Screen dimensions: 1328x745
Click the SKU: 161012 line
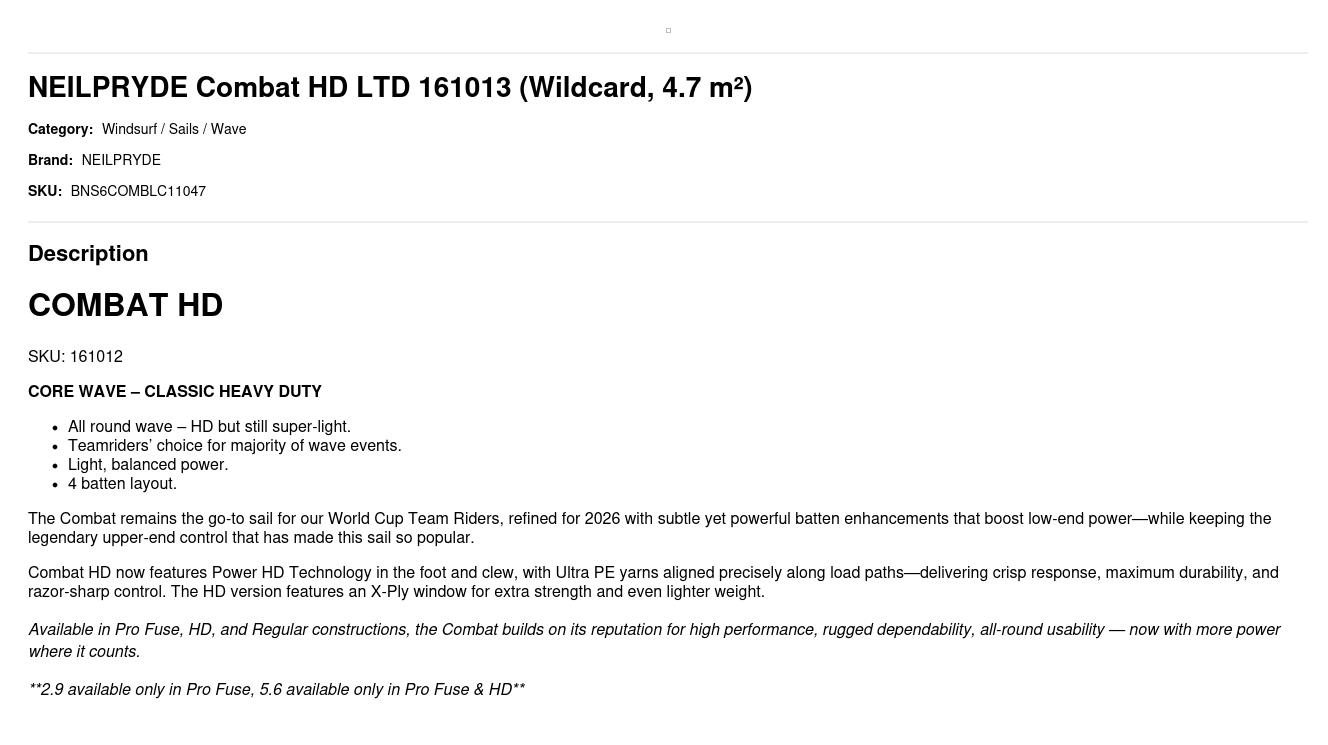75,357
